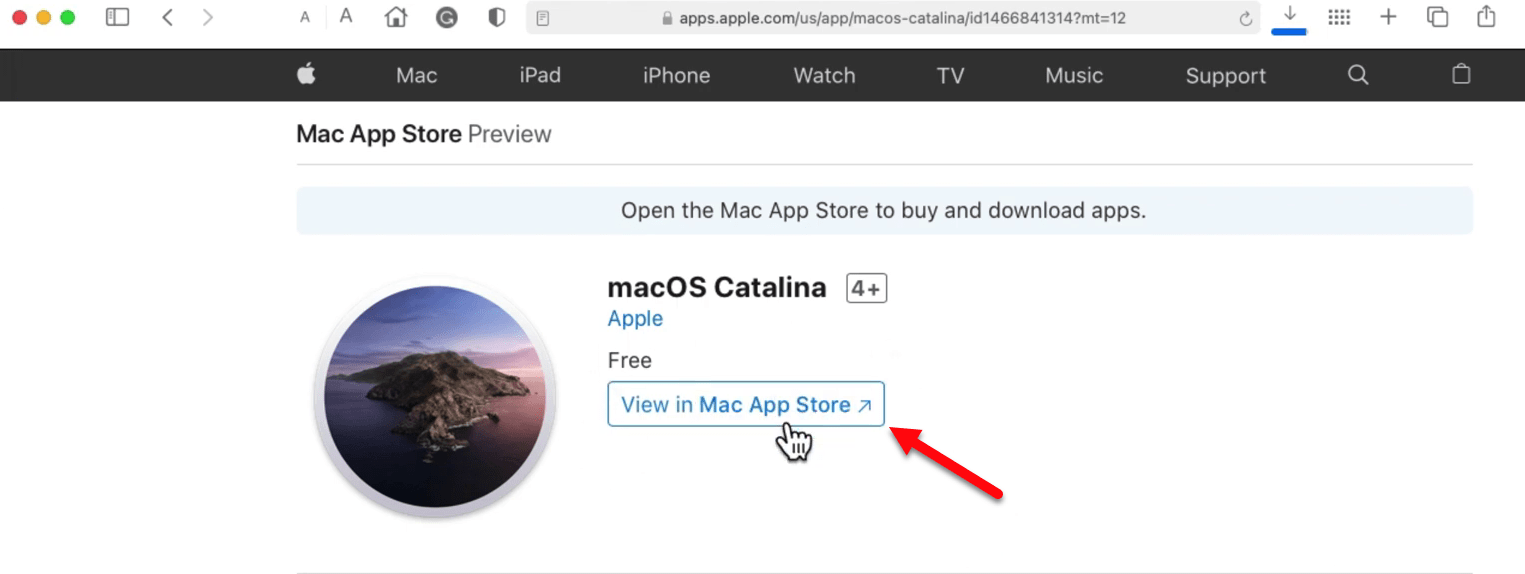Open the Share icon in toolbar
1525x574 pixels.
(1487, 16)
